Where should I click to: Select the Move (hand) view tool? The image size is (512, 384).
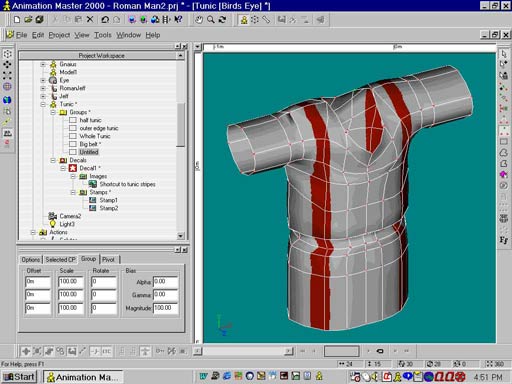pos(199,20)
